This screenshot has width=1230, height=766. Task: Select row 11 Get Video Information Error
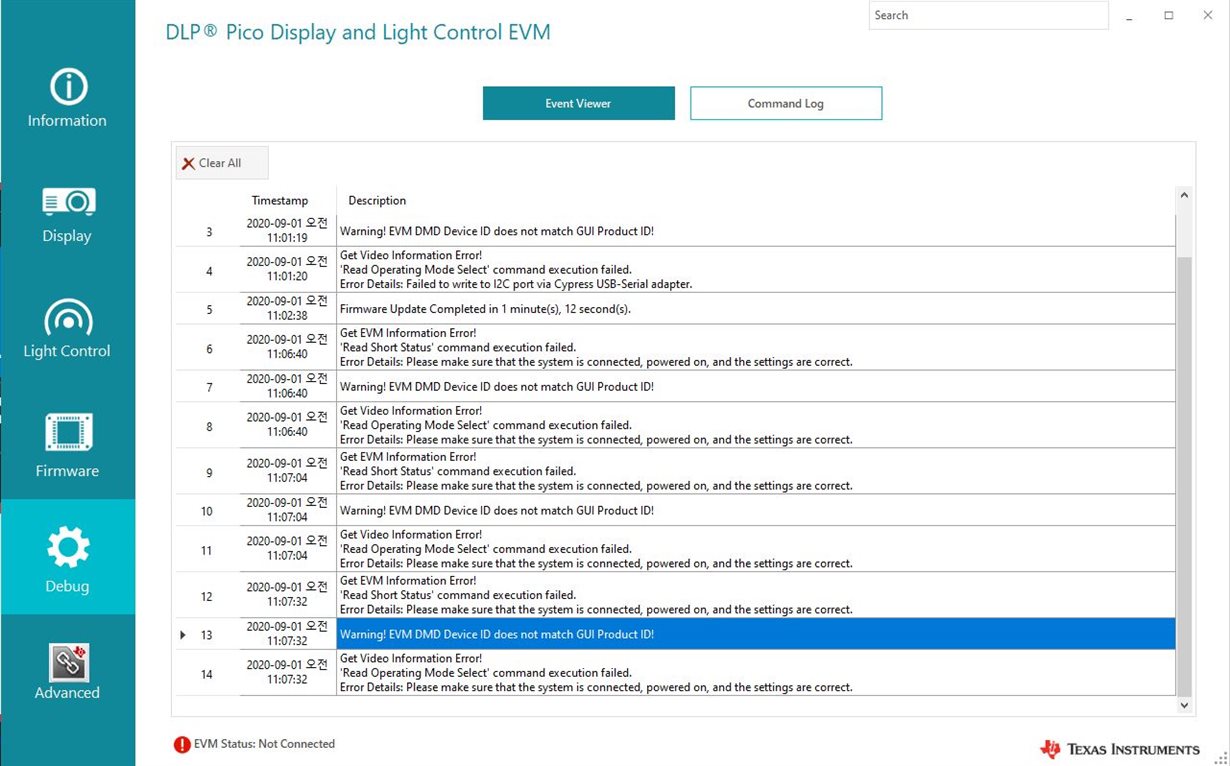pos(756,549)
